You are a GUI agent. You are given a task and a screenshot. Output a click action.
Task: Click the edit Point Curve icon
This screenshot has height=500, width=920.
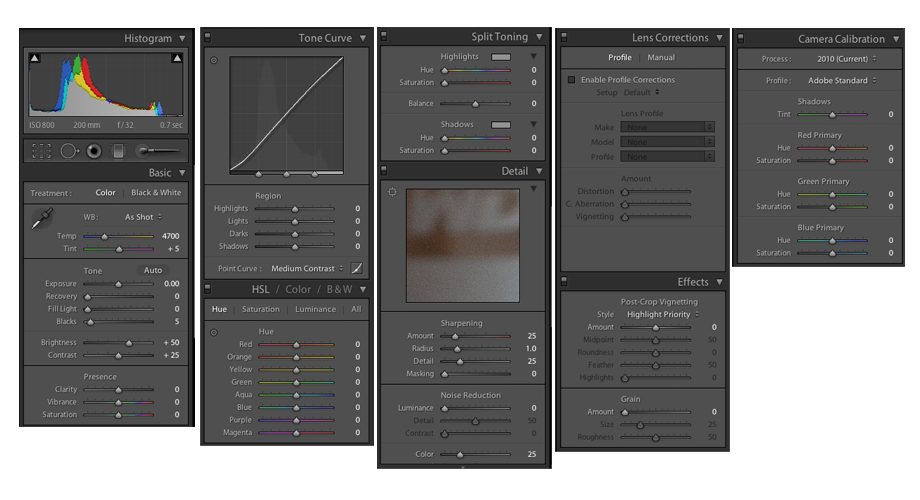coord(356,268)
